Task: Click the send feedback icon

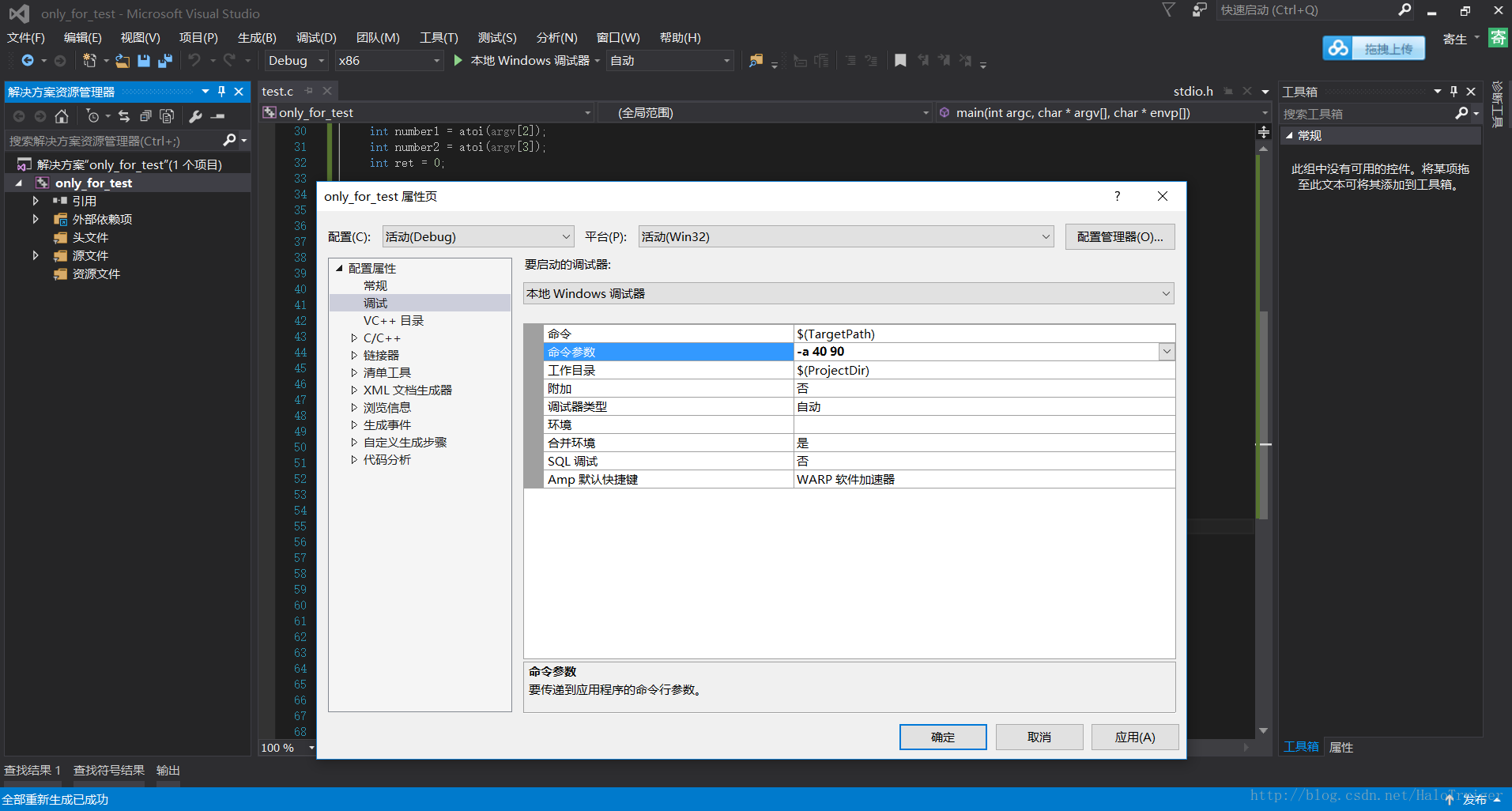Action: [1200, 9]
